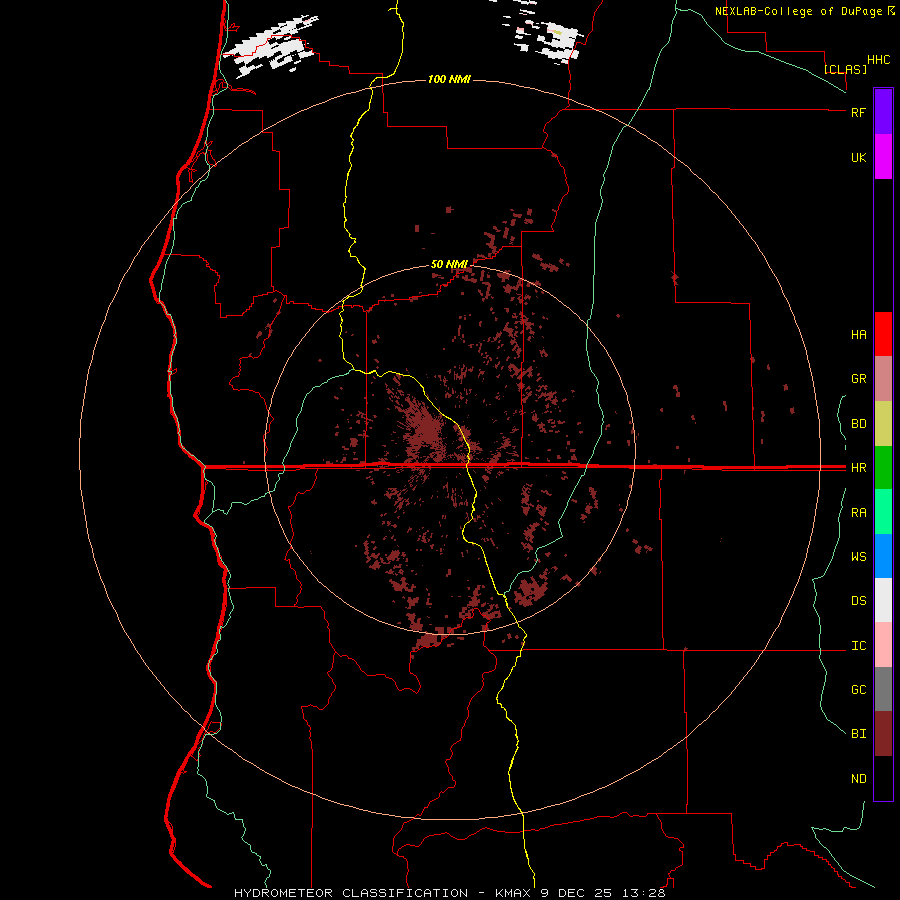Click the green HR legend swatch
900x900 pixels.
[x=883, y=468]
